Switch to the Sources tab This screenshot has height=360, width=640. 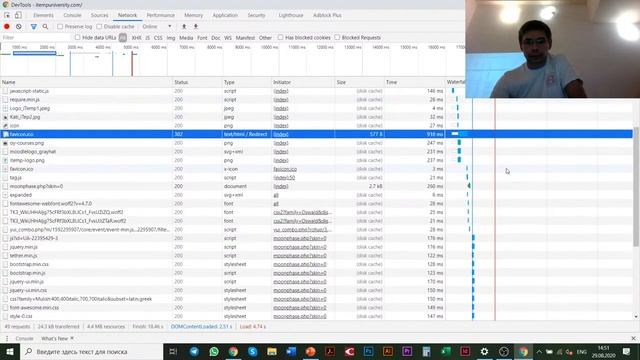coord(100,15)
